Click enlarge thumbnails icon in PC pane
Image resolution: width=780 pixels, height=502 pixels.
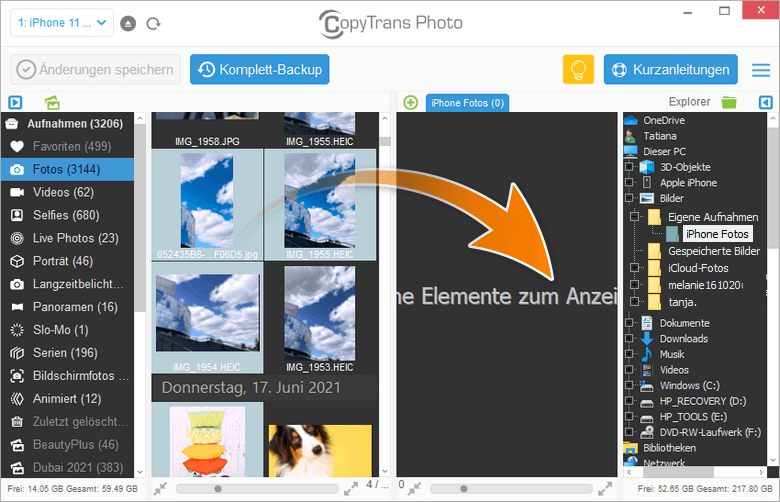click(605, 489)
